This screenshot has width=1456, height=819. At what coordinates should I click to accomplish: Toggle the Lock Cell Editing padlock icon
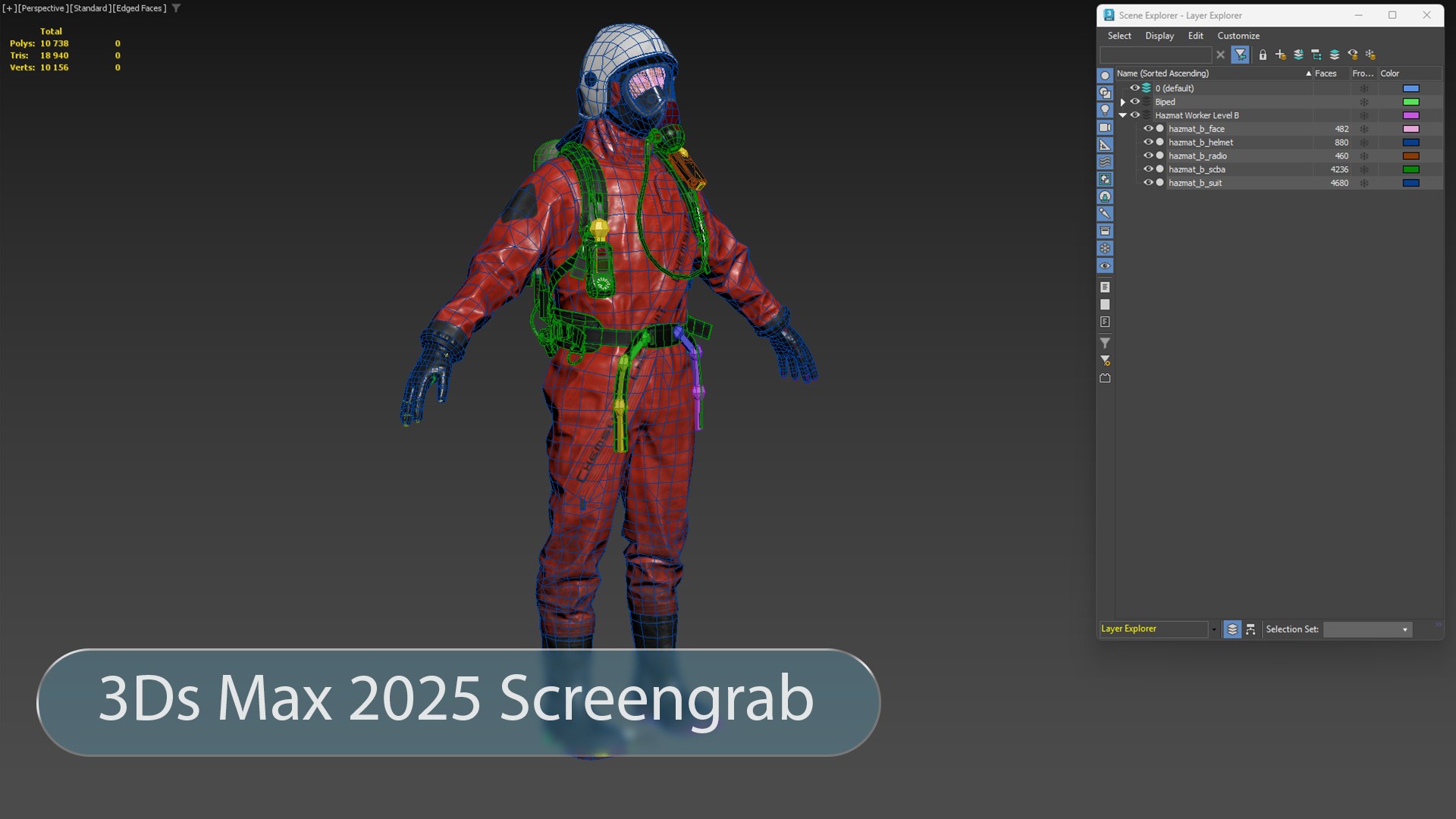coord(1263,55)
